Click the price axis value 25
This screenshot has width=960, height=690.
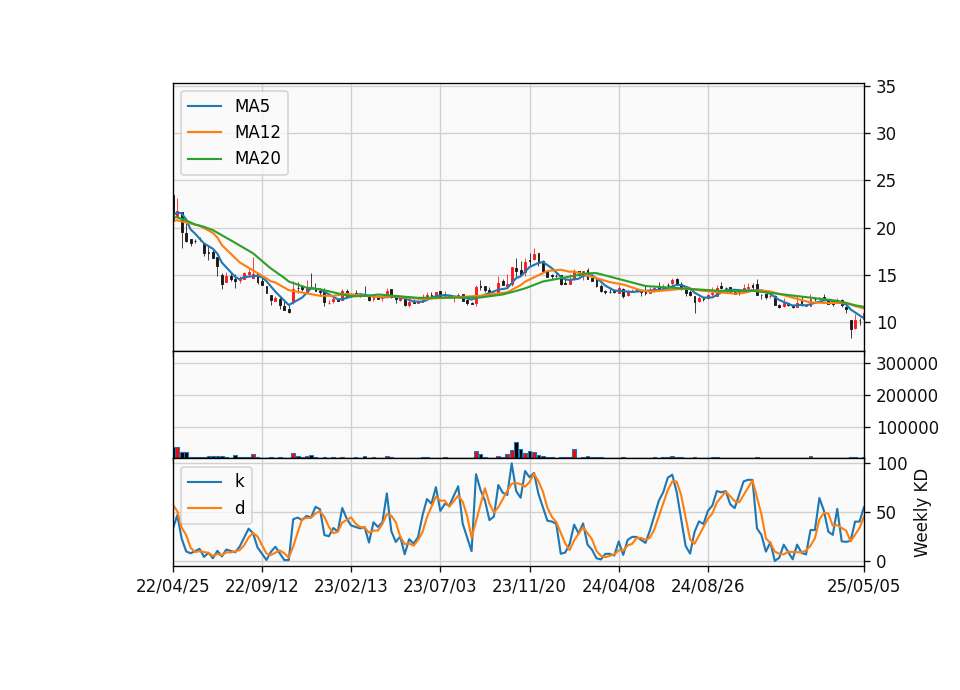pyautogui.click(x=886, y=181)
